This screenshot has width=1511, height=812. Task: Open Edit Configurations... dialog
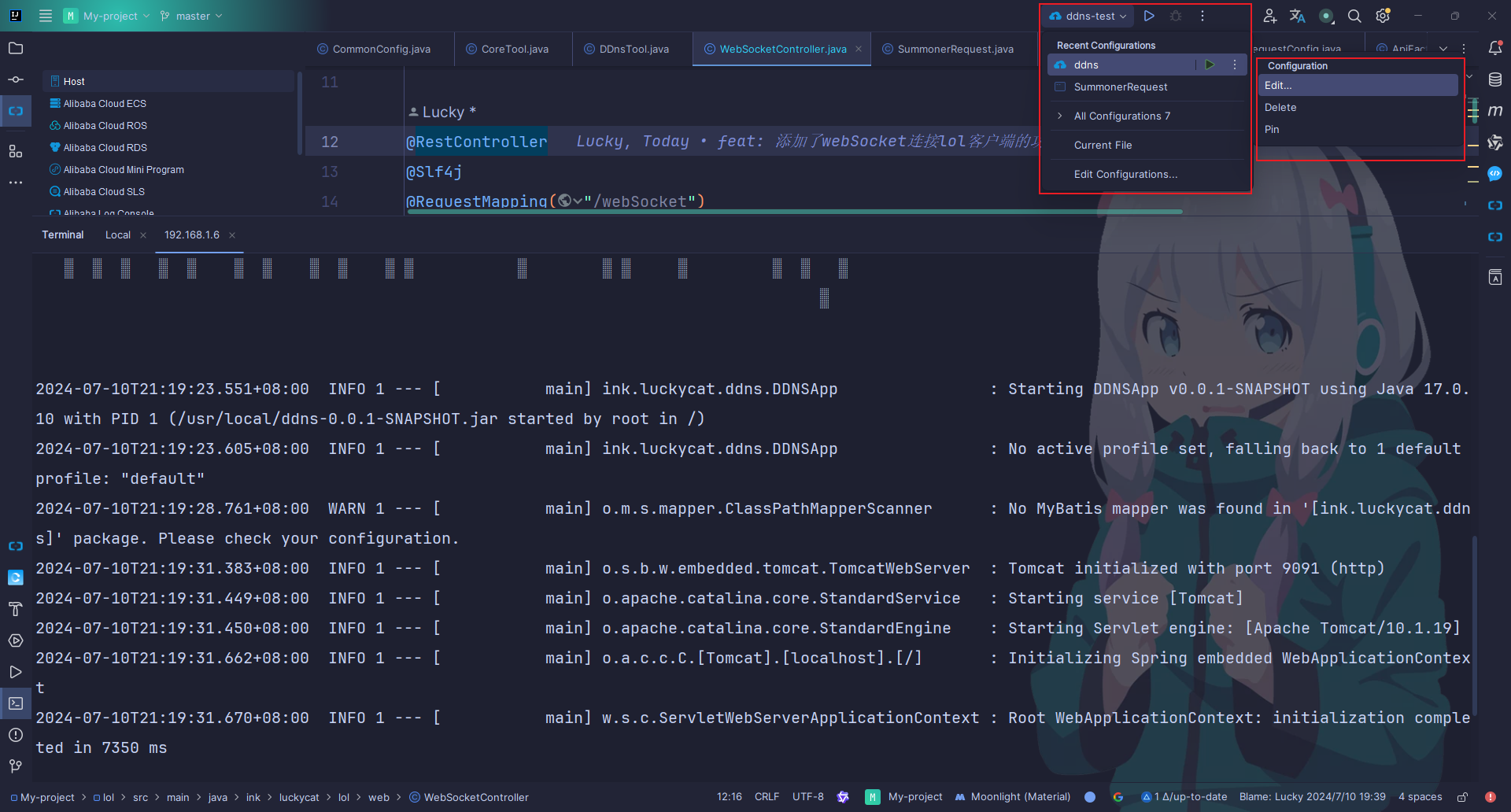(1147, 174)
